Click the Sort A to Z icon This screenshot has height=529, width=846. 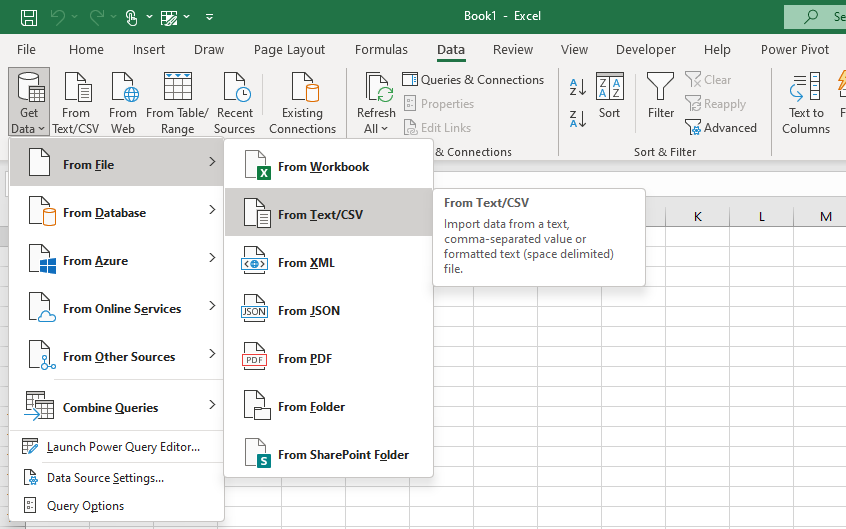[577, 87]
